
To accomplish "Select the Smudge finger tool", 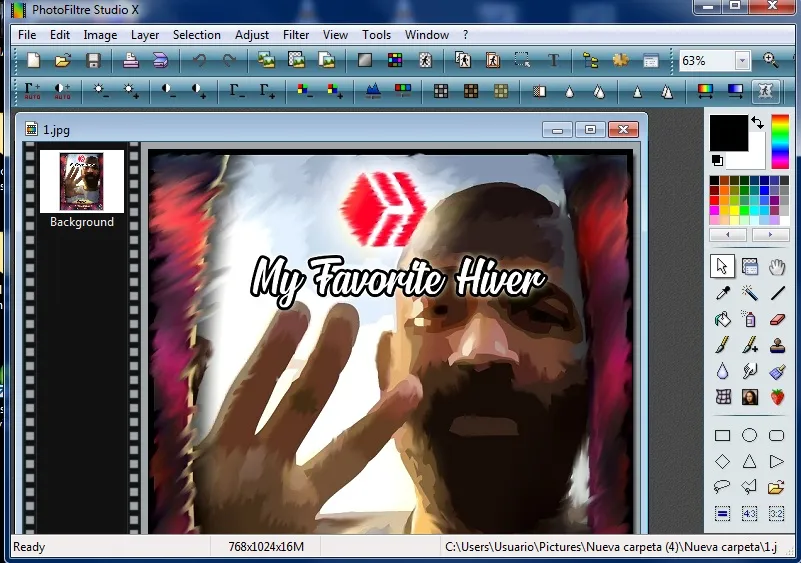I will pyautogui.click(x=749, y=371).
